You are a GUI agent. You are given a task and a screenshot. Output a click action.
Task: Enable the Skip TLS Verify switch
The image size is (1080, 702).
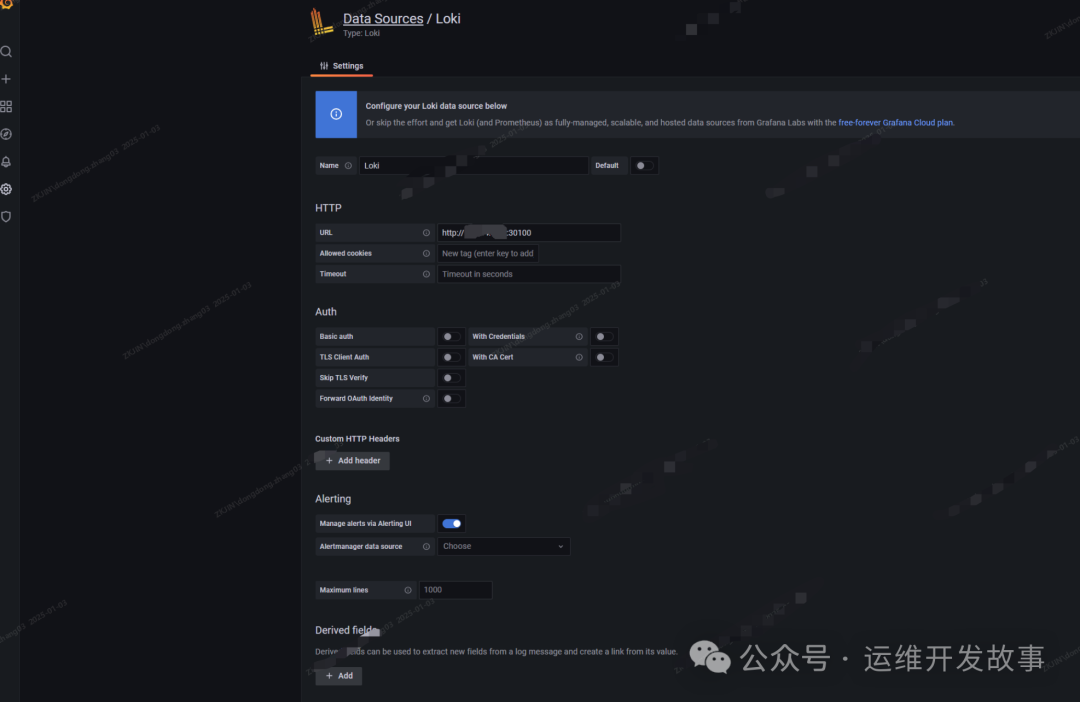pyautogui.click(x=451, y=378)
